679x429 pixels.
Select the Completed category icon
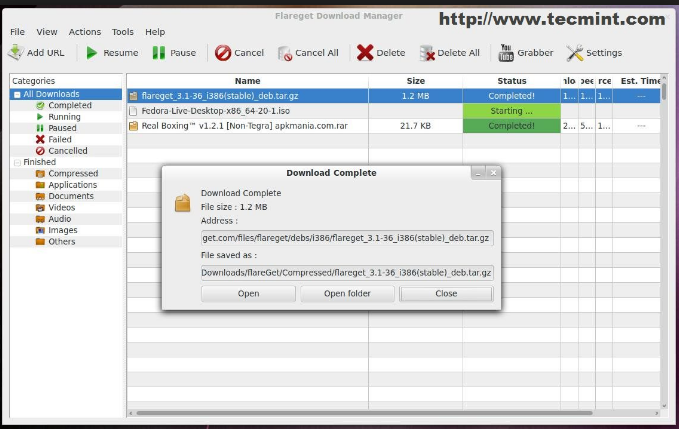coord(40,105)
